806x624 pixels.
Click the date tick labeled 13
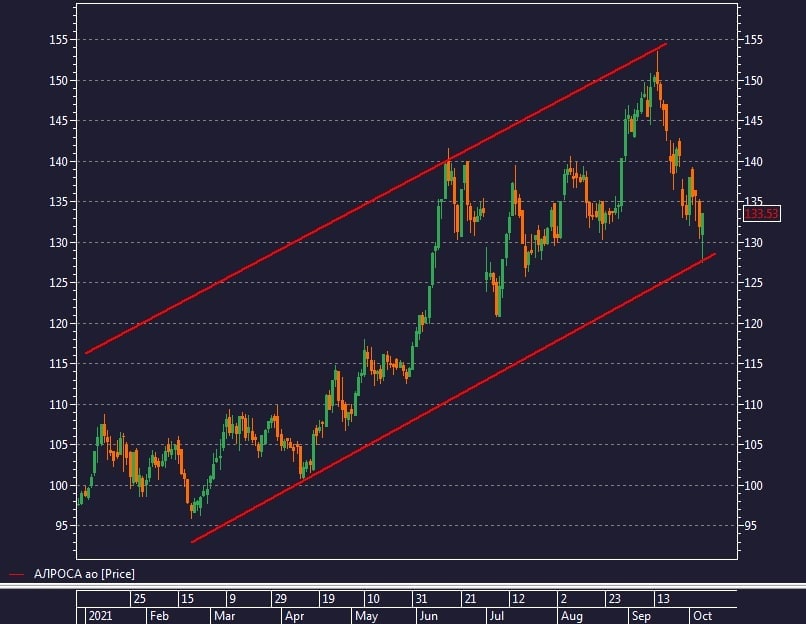point(663,599)
